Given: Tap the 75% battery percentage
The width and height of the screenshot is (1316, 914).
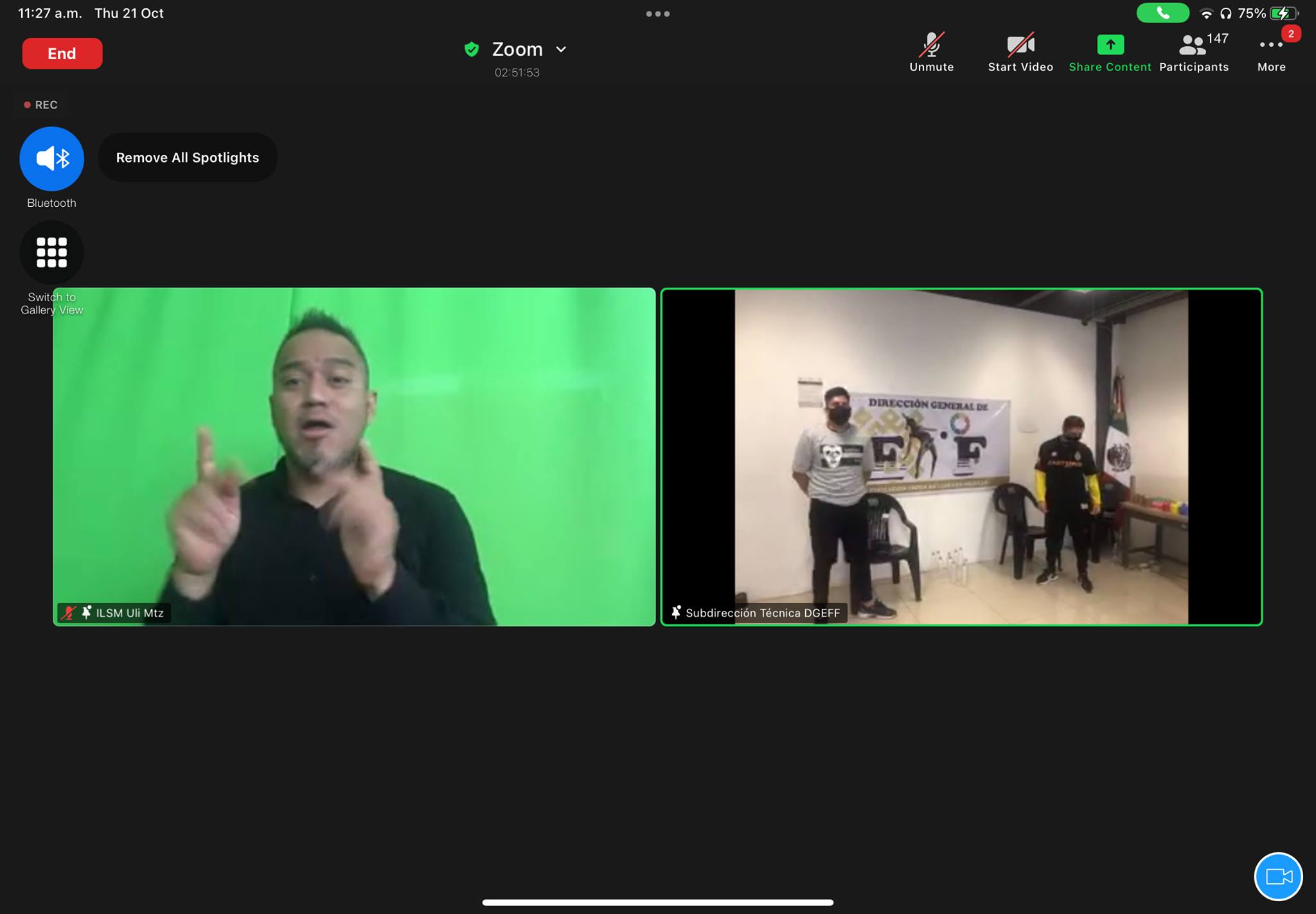Looking at the screenshot, I should [x=1252, y=13].
